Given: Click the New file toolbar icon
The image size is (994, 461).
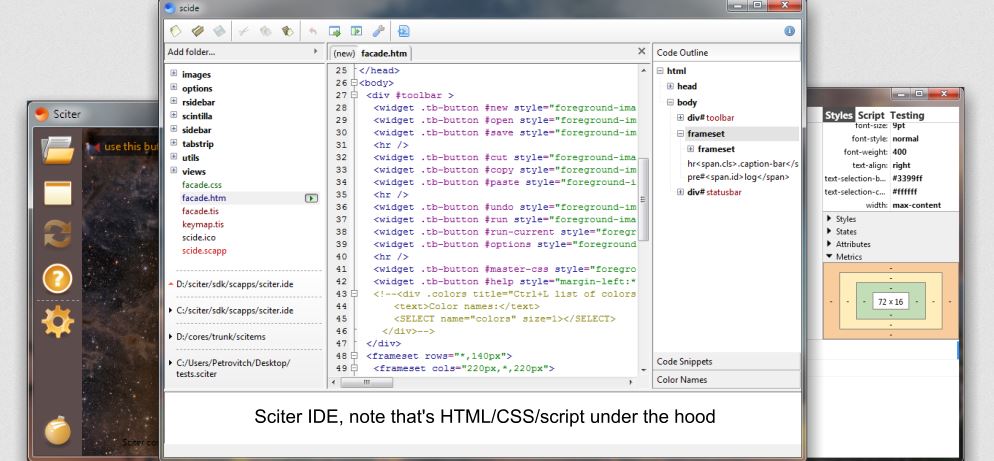Looking at the screenshot, I should coord(176,30).
